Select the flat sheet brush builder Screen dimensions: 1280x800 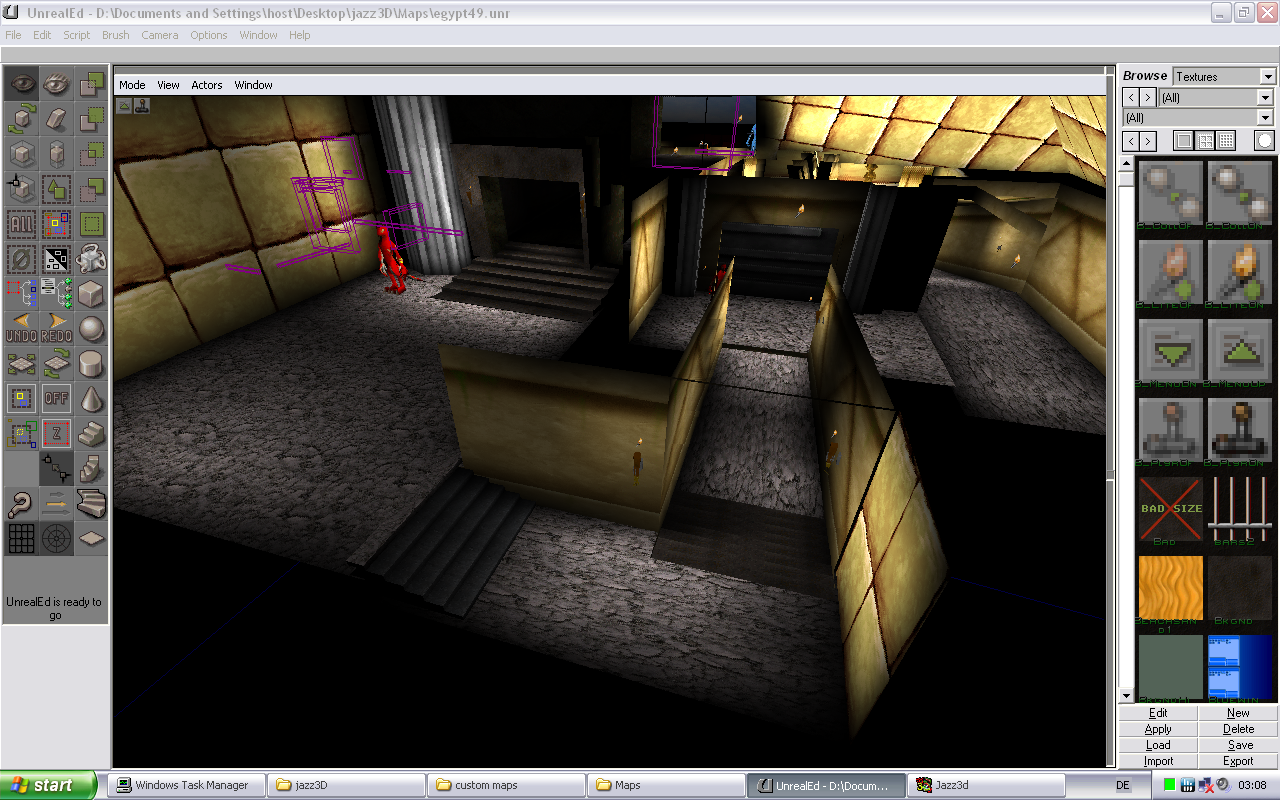[92, 539]
